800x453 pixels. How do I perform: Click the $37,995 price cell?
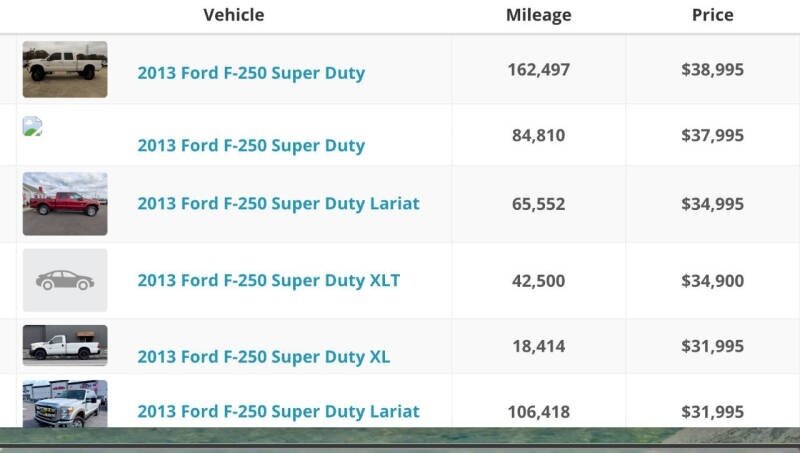(x=713, y=135)
